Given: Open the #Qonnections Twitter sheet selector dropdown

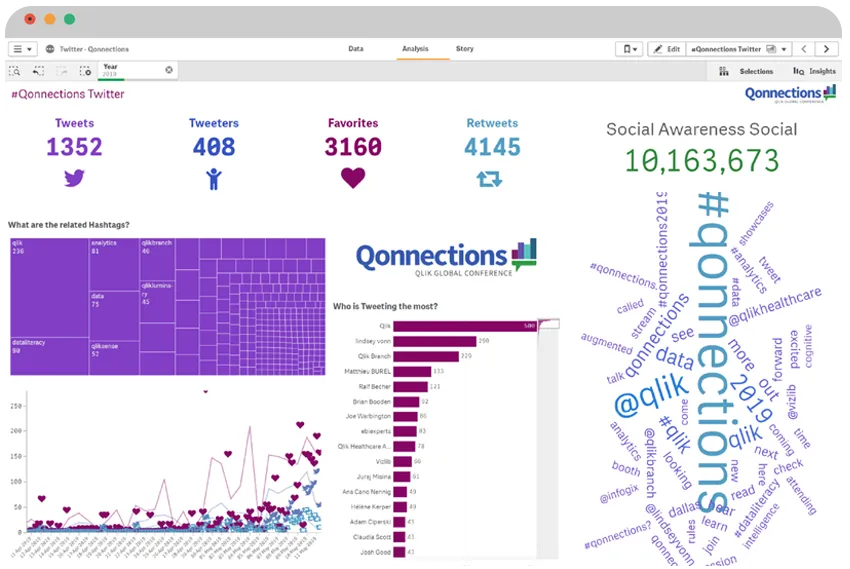Looking at the screenshot, I should point(739,49).
